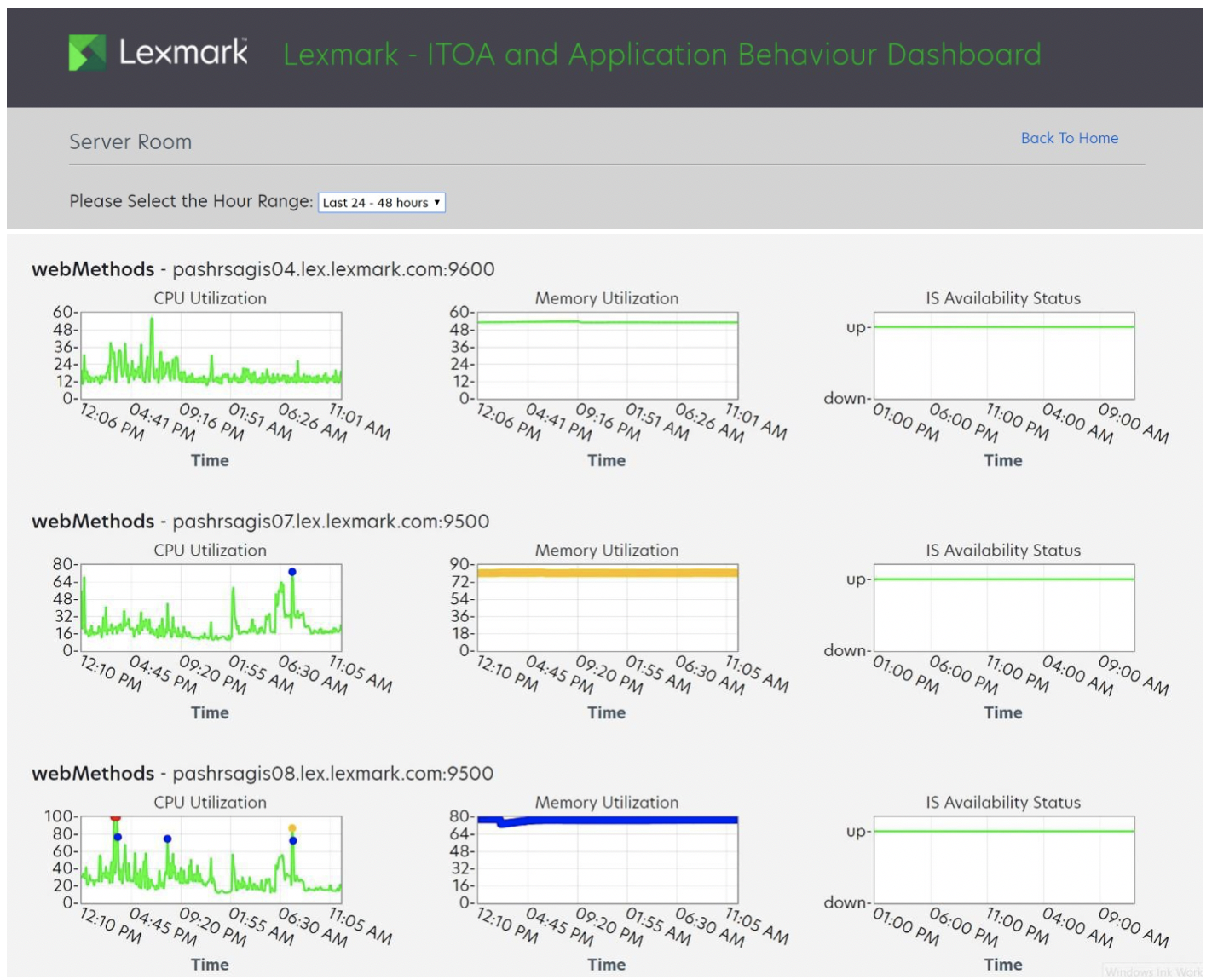
Task: Select the blue marker just under the yellow marker
Action: 292,840
